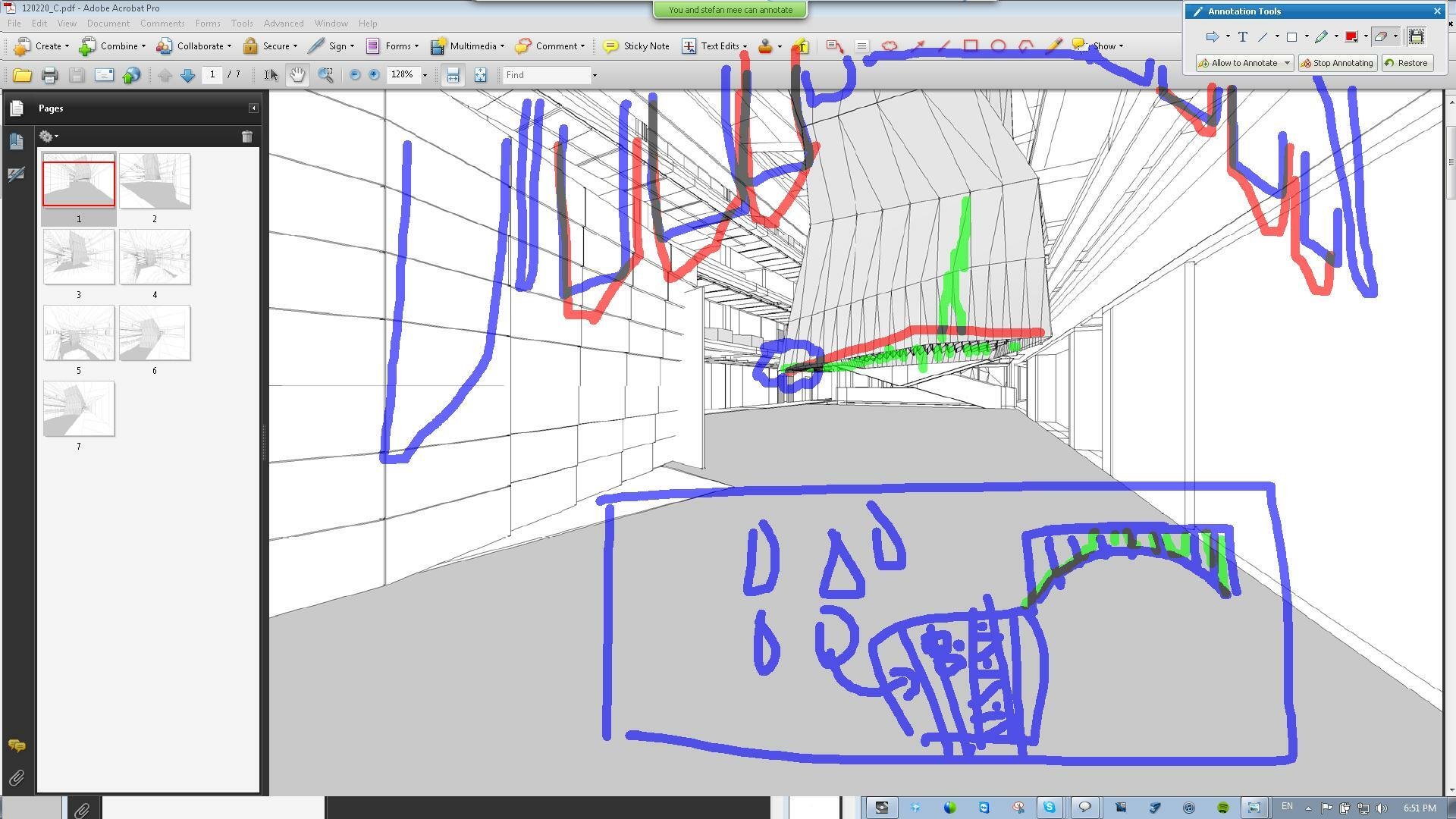Click the save annotations icon in Annotation Tools
The width and height of the screenshot is (1456, 819).
point(1416,36)
